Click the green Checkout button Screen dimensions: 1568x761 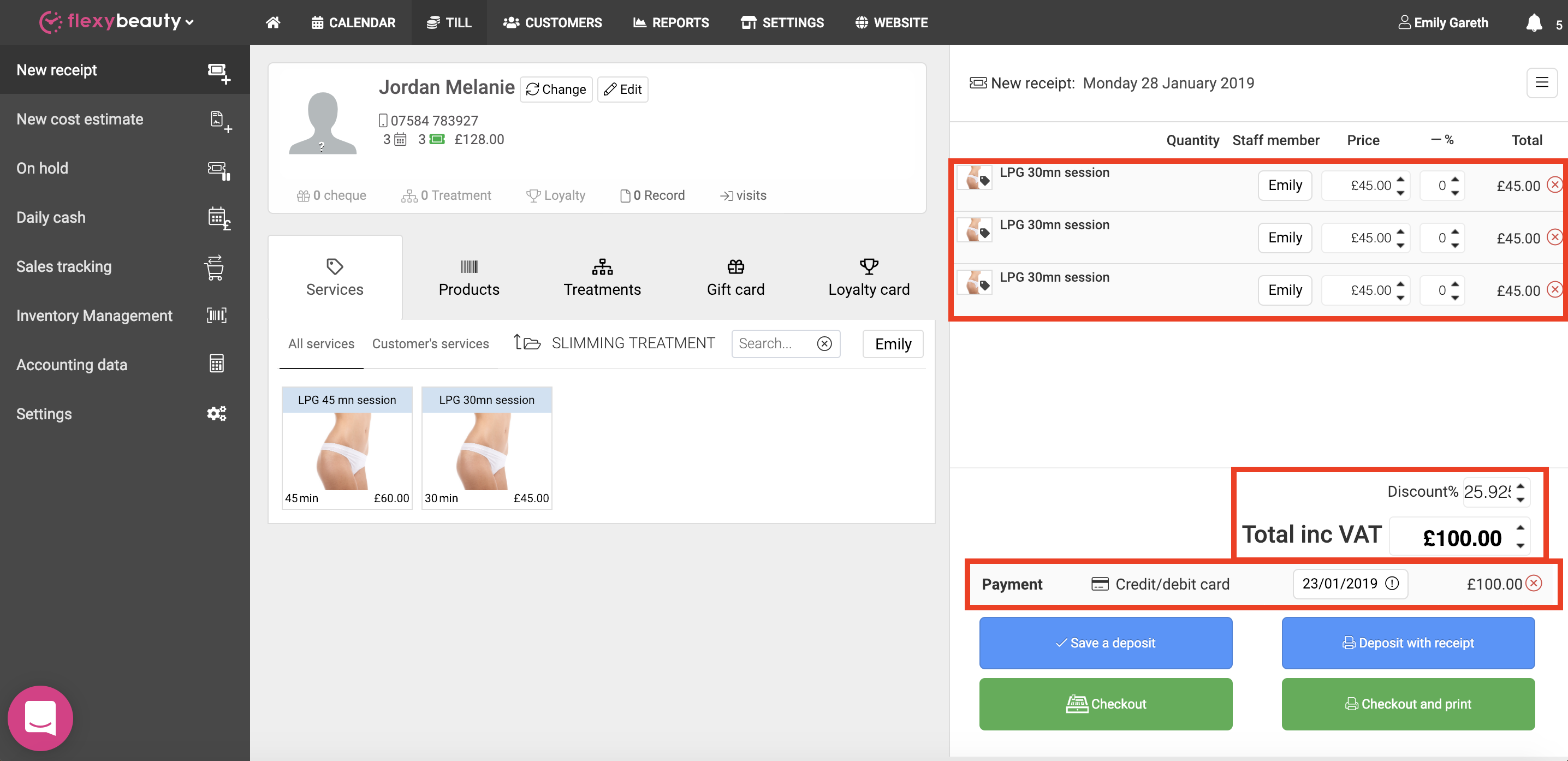click(1106, 703)
